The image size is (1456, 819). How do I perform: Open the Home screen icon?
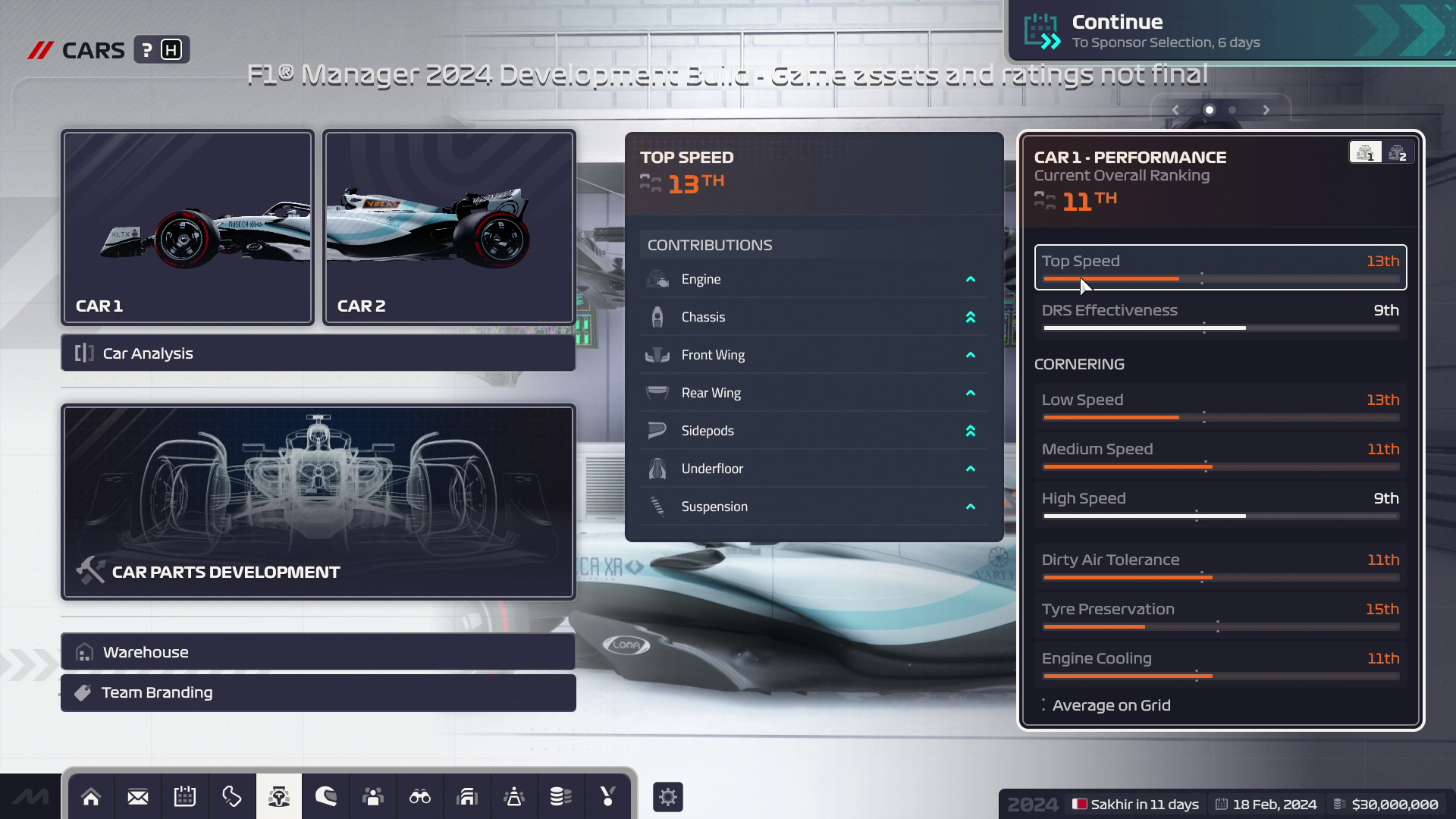(x=91, y=797)
